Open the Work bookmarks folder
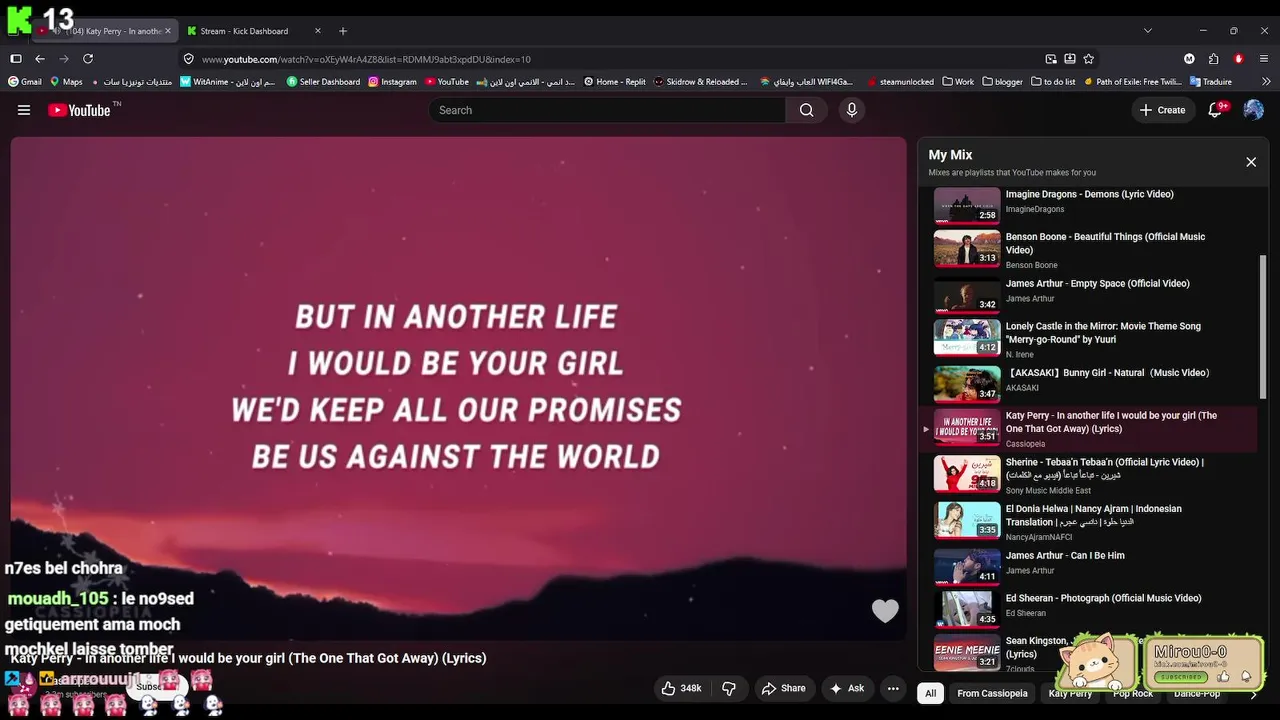 pyautogui.click(x=957, y=82)
